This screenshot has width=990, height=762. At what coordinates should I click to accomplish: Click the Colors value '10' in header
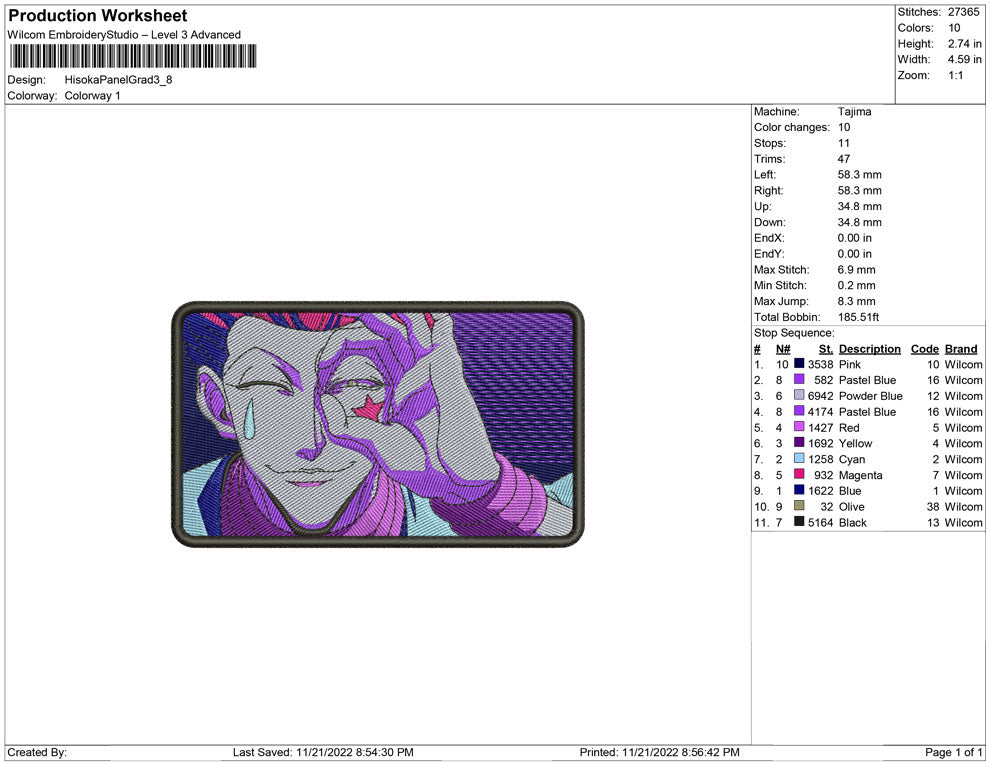(x=954, y=28)
